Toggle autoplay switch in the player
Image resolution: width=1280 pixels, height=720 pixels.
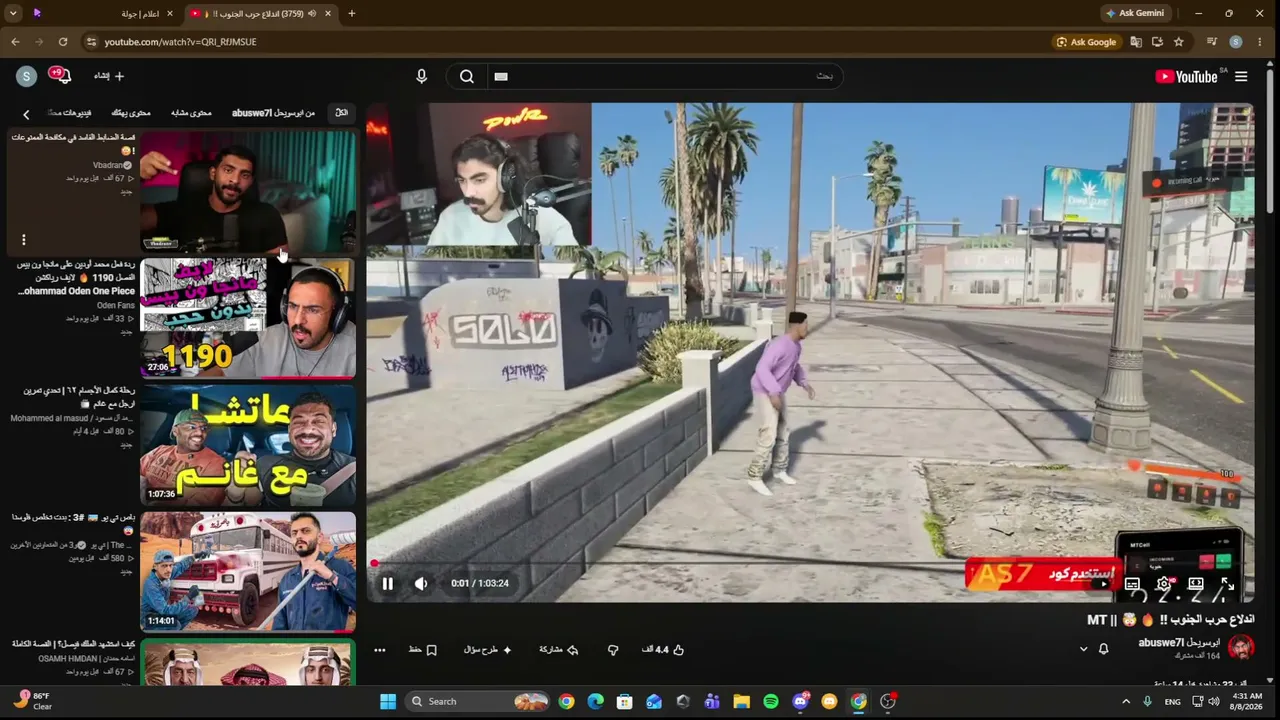1101,584
